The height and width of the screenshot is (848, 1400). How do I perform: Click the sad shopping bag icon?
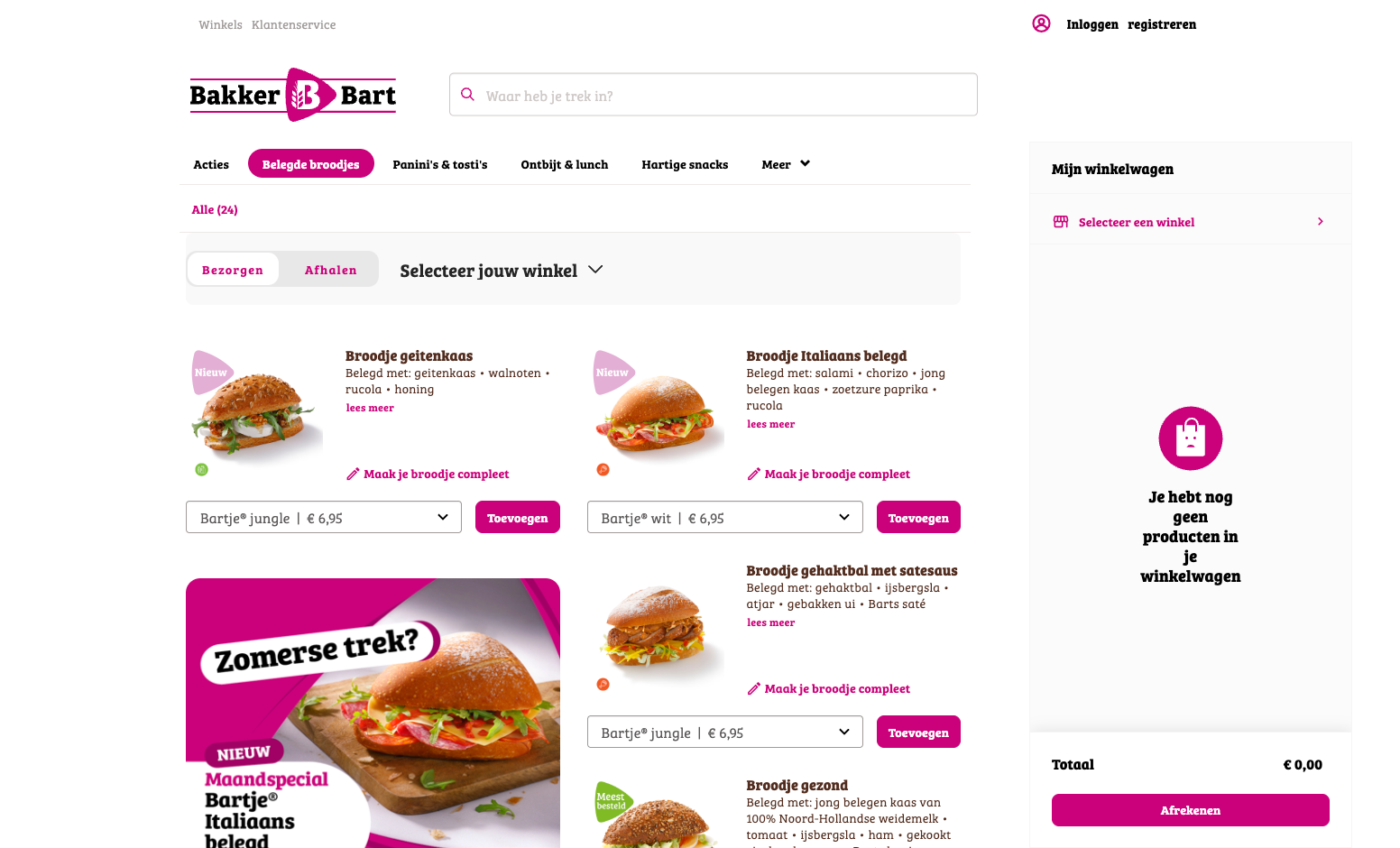tap(1191, 438)
